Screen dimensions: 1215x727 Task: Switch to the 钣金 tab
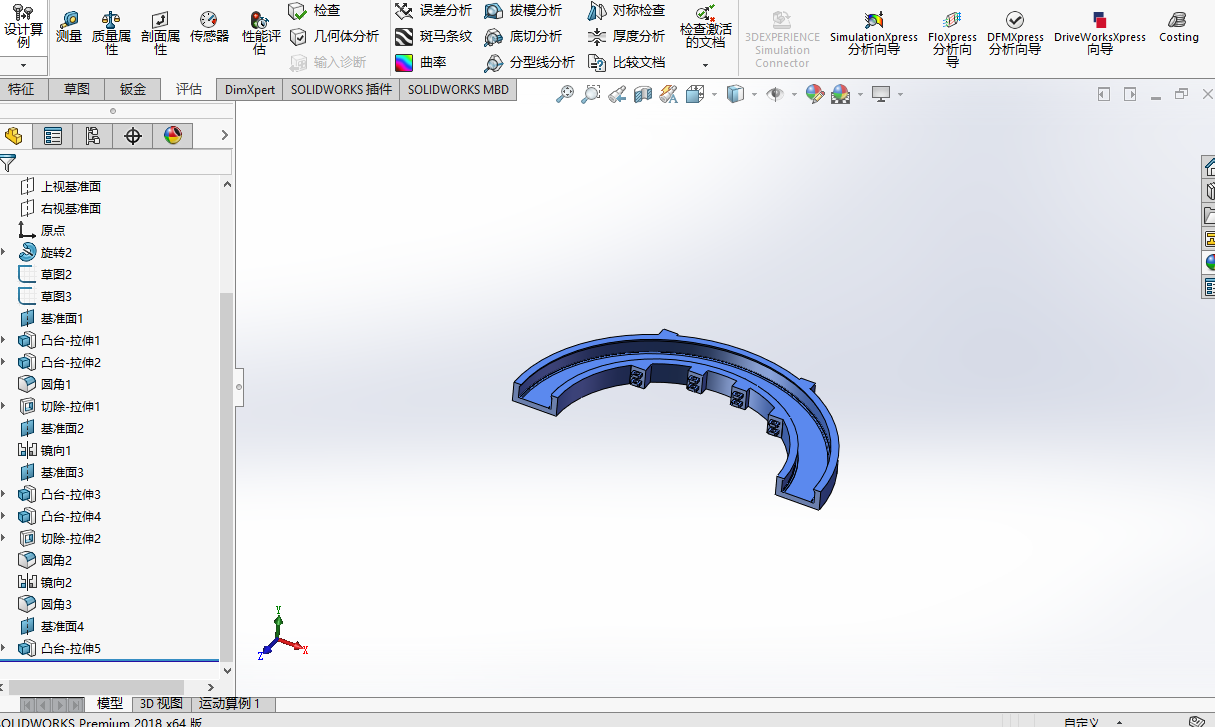133,89
